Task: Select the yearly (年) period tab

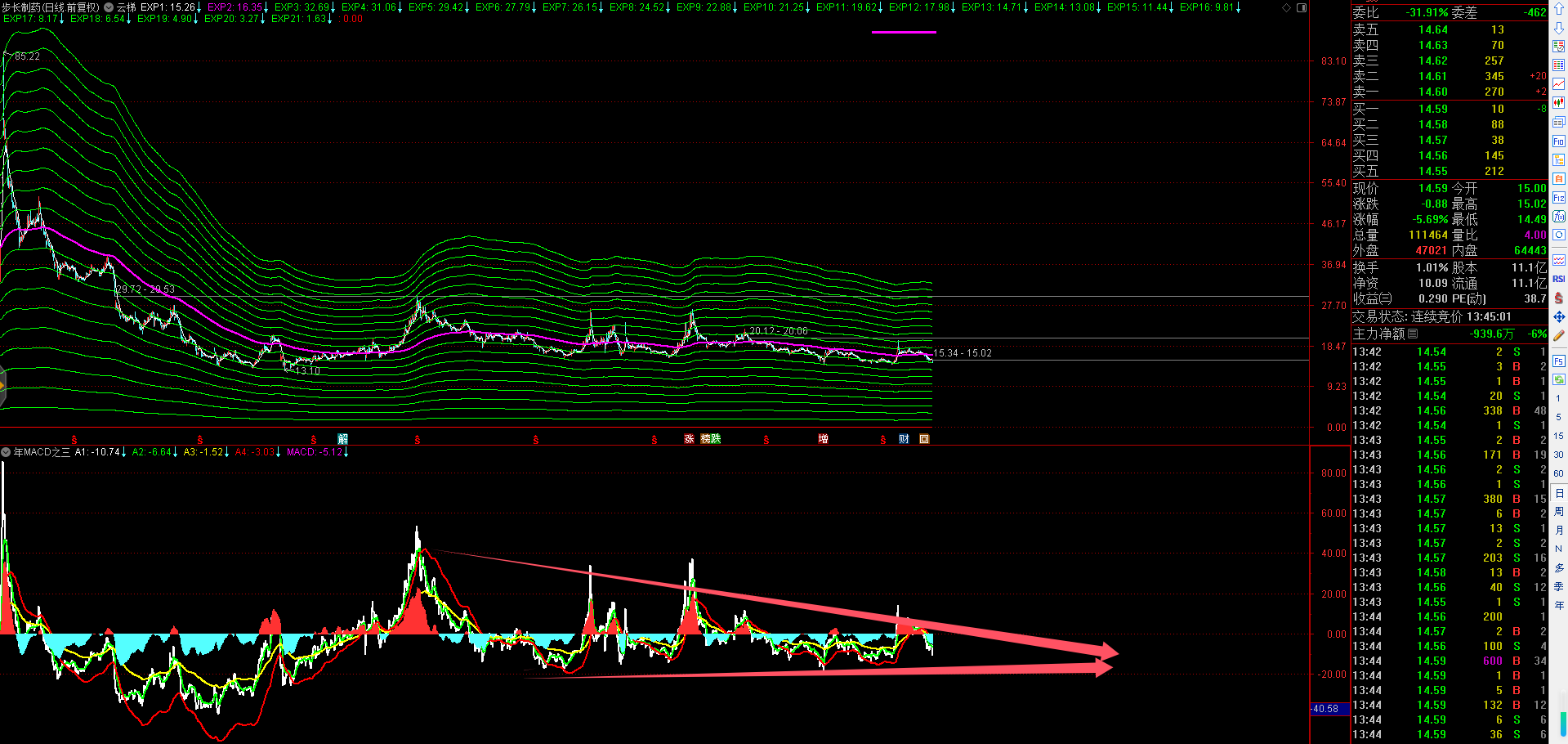Action: coord(1558,605)
